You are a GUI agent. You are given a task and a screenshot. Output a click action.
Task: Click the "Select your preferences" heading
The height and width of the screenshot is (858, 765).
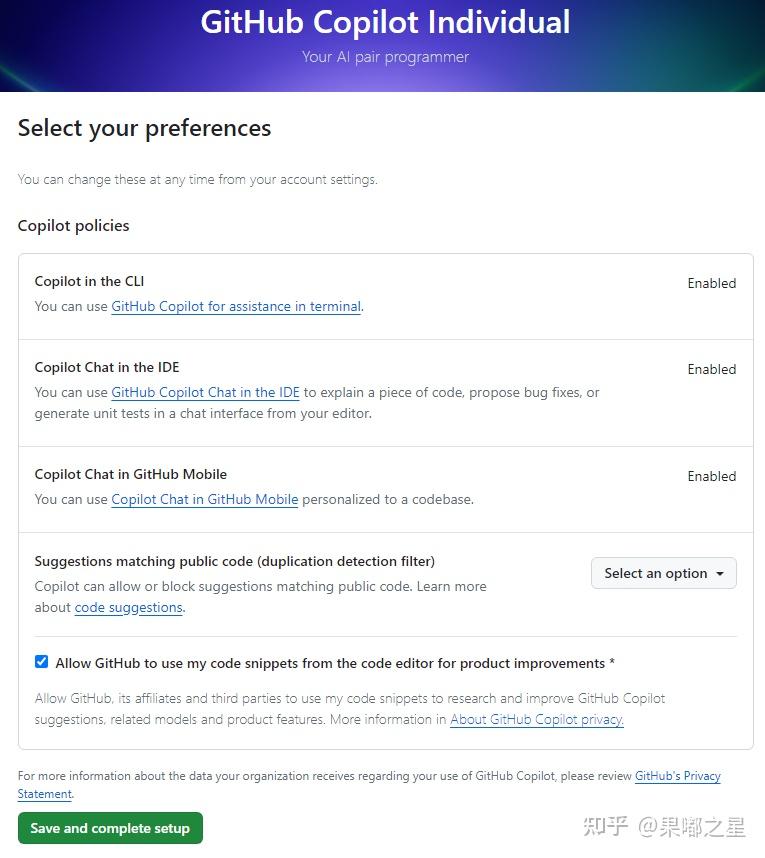click(x=144, y=128)
